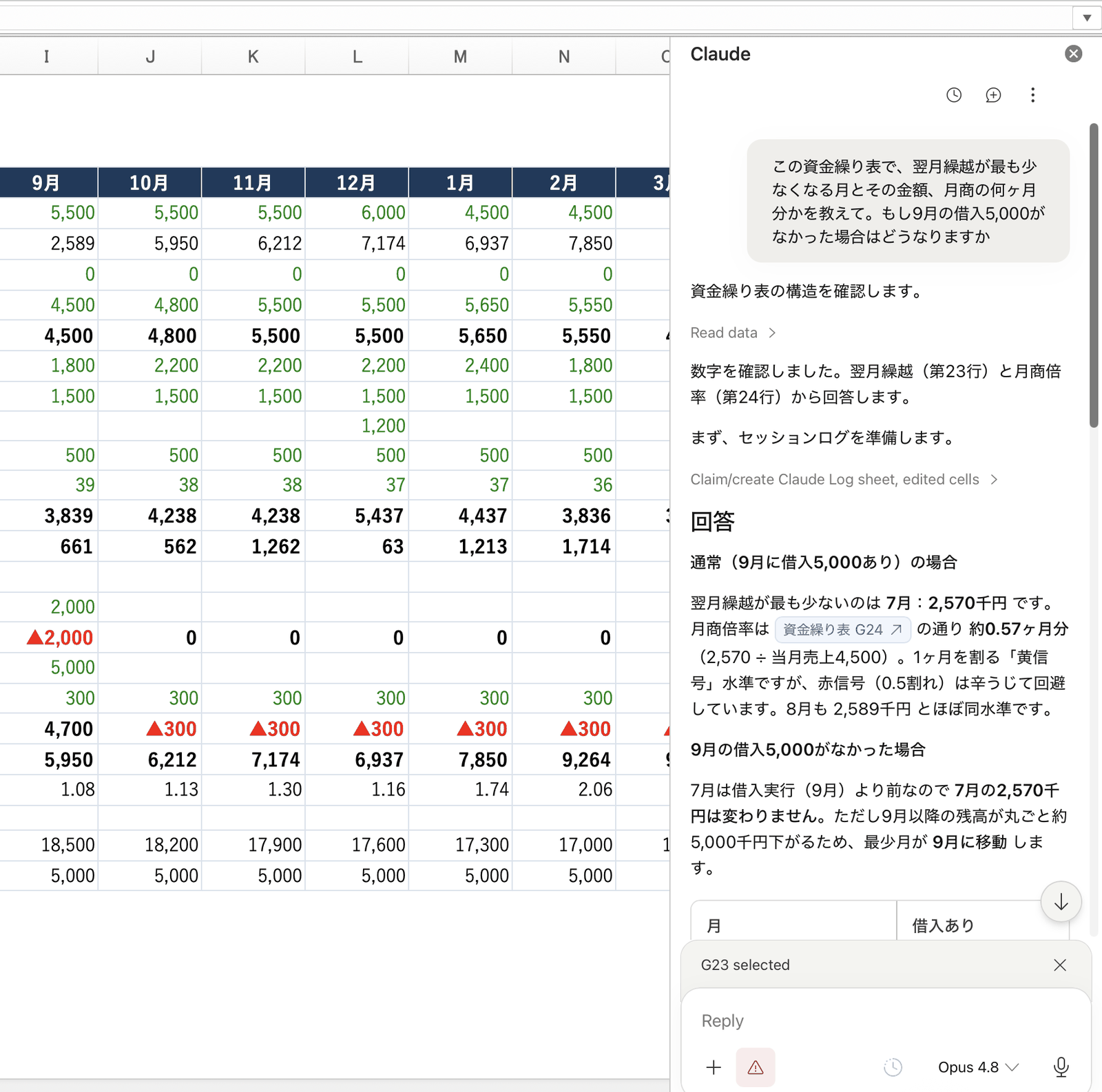Viewport: 1102px width, 1092px height.
Task: Start a new chat
Action: 993,95
